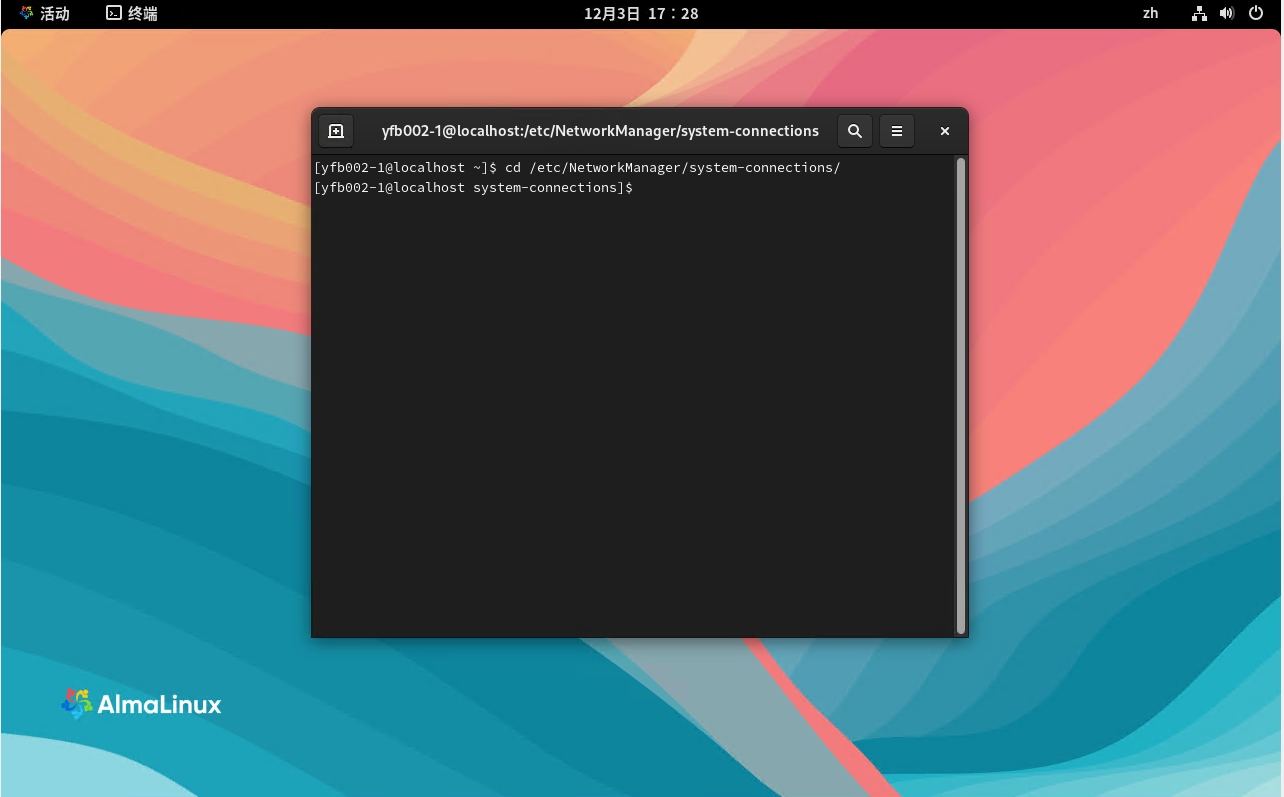This screenshot has height=797, width=1284.
Task: Open the terminal search tool
Action: tap(855, 131)
